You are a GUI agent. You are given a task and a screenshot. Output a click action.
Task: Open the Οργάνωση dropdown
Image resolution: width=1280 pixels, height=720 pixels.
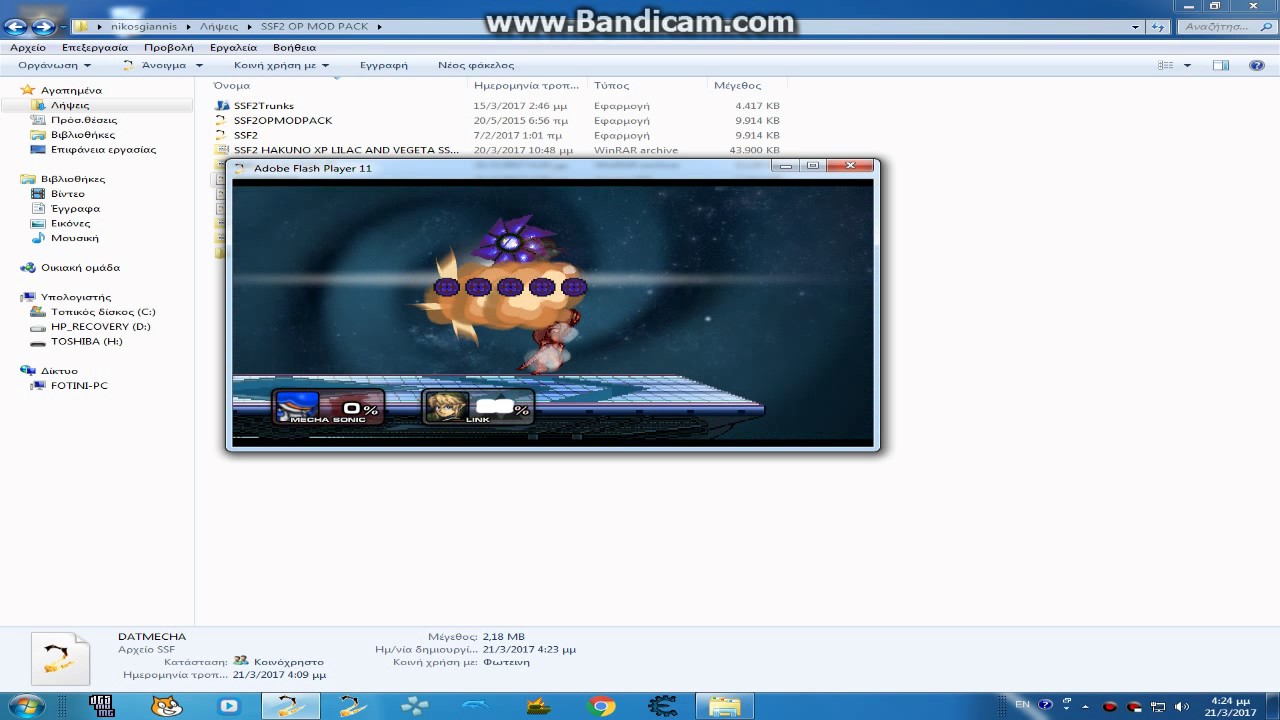(x=54, y=65)
